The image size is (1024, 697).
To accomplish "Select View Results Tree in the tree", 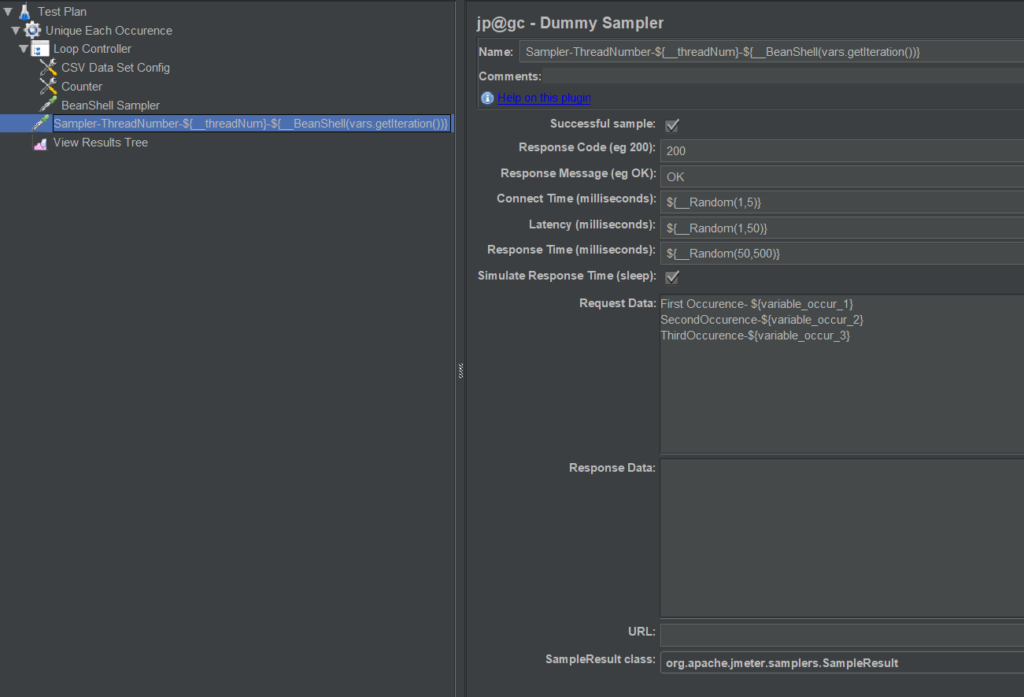I will click(100, 143).
